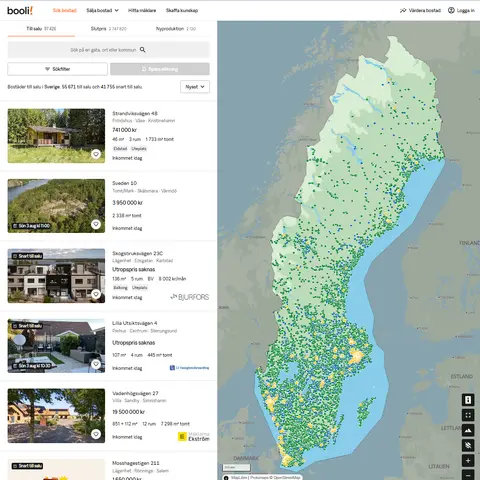
Task: Toggle the crossed-out map layers icon
Action: (468, 445)
